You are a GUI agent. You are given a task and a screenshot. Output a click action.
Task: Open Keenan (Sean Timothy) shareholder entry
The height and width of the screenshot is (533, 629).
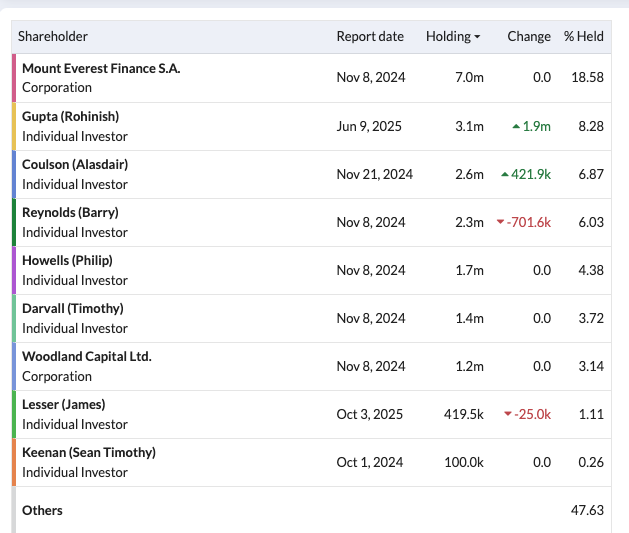[89, 453]
